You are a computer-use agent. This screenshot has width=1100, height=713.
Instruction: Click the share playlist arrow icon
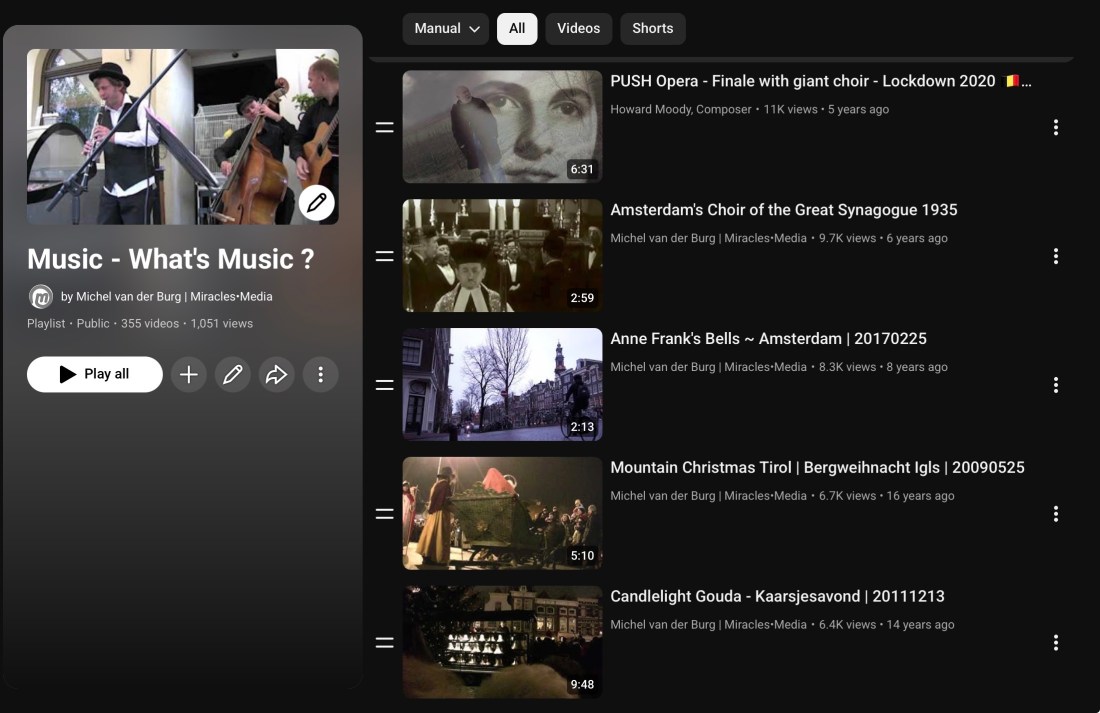click(x=276, y=374)
